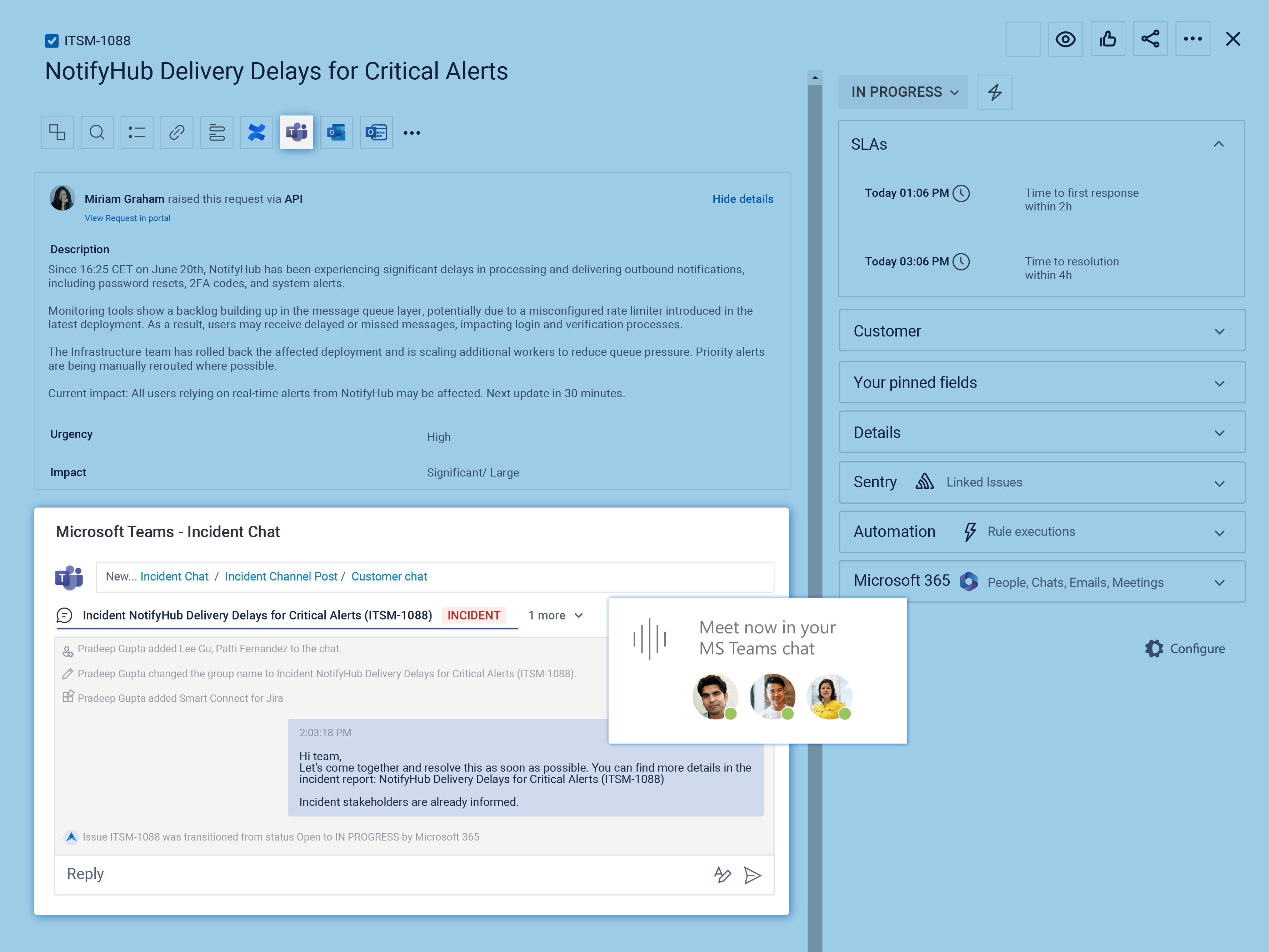This screenshot has height=952, width=1269.
Task: Expand the Customer panel
Action: (1041, 331)
